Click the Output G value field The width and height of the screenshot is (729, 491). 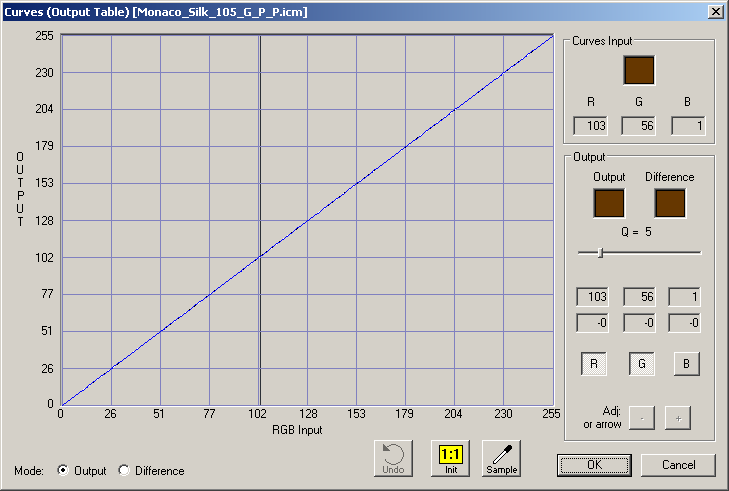639,297
